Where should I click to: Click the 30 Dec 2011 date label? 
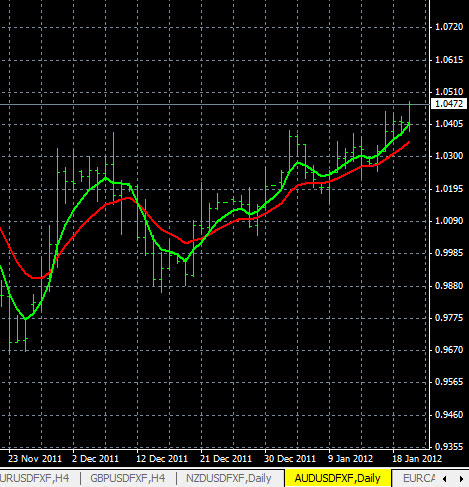(290, 459)
